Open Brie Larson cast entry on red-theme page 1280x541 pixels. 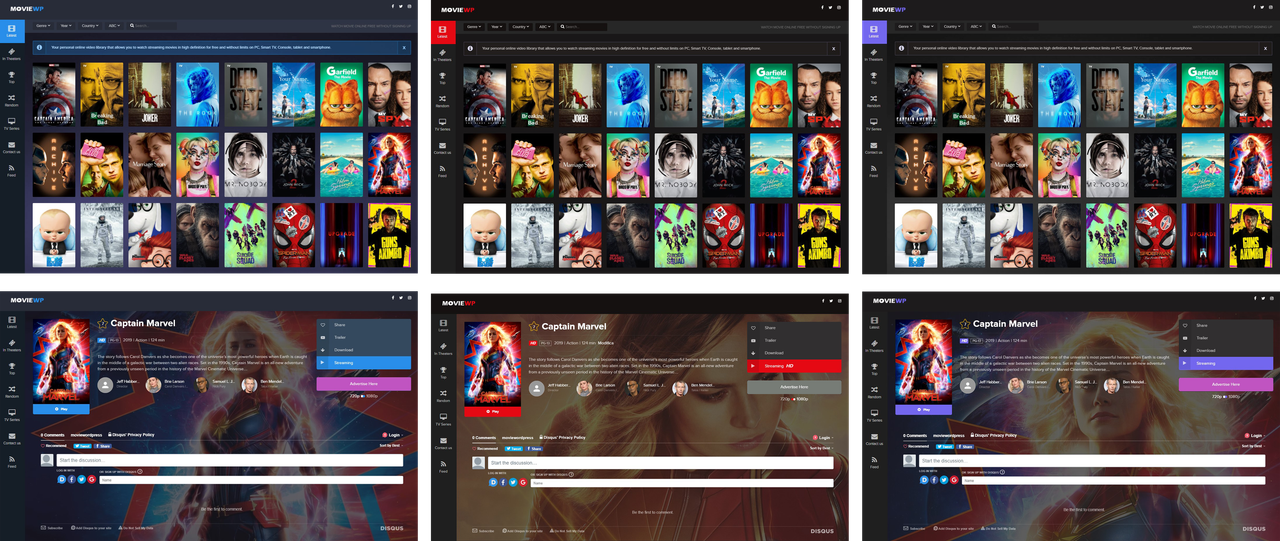coord(596,388)
